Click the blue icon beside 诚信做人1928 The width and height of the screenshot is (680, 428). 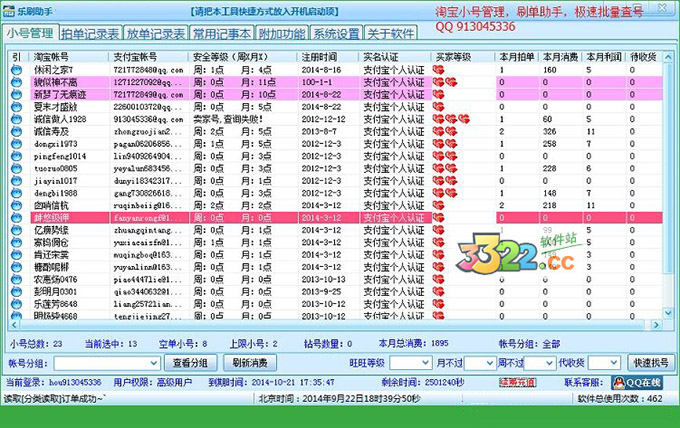click(16, 119)
